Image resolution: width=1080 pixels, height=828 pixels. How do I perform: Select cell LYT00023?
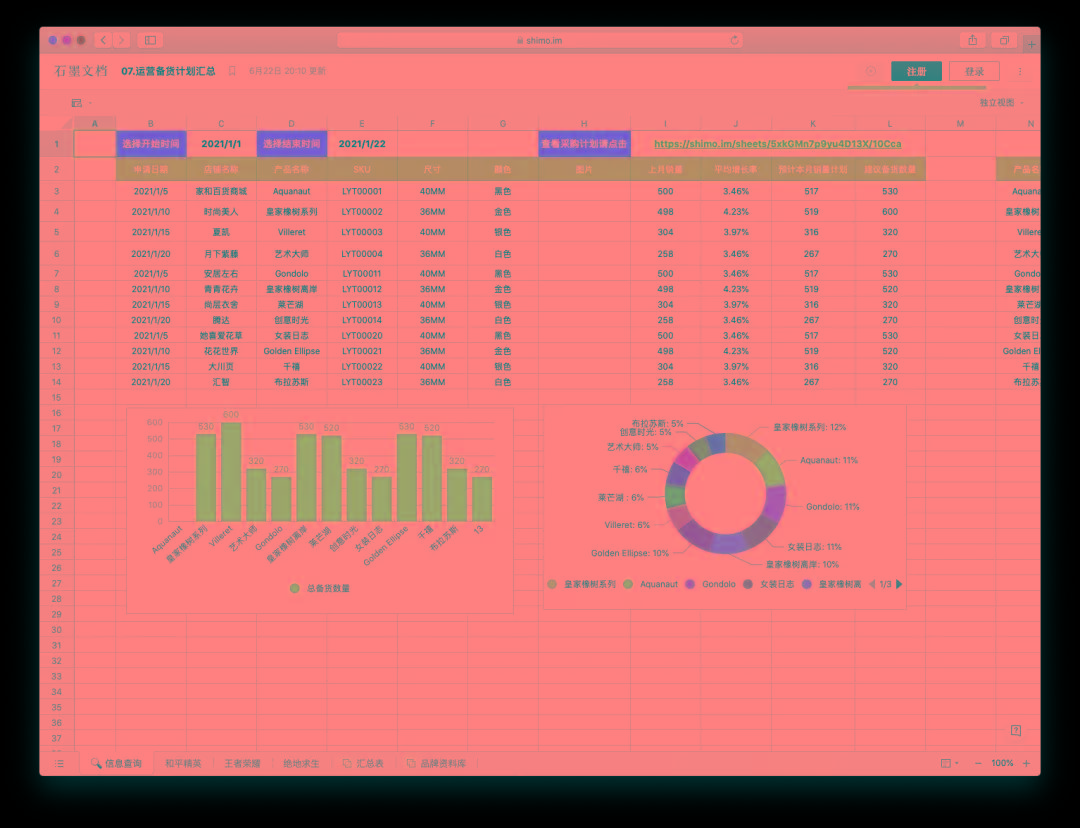362,382
